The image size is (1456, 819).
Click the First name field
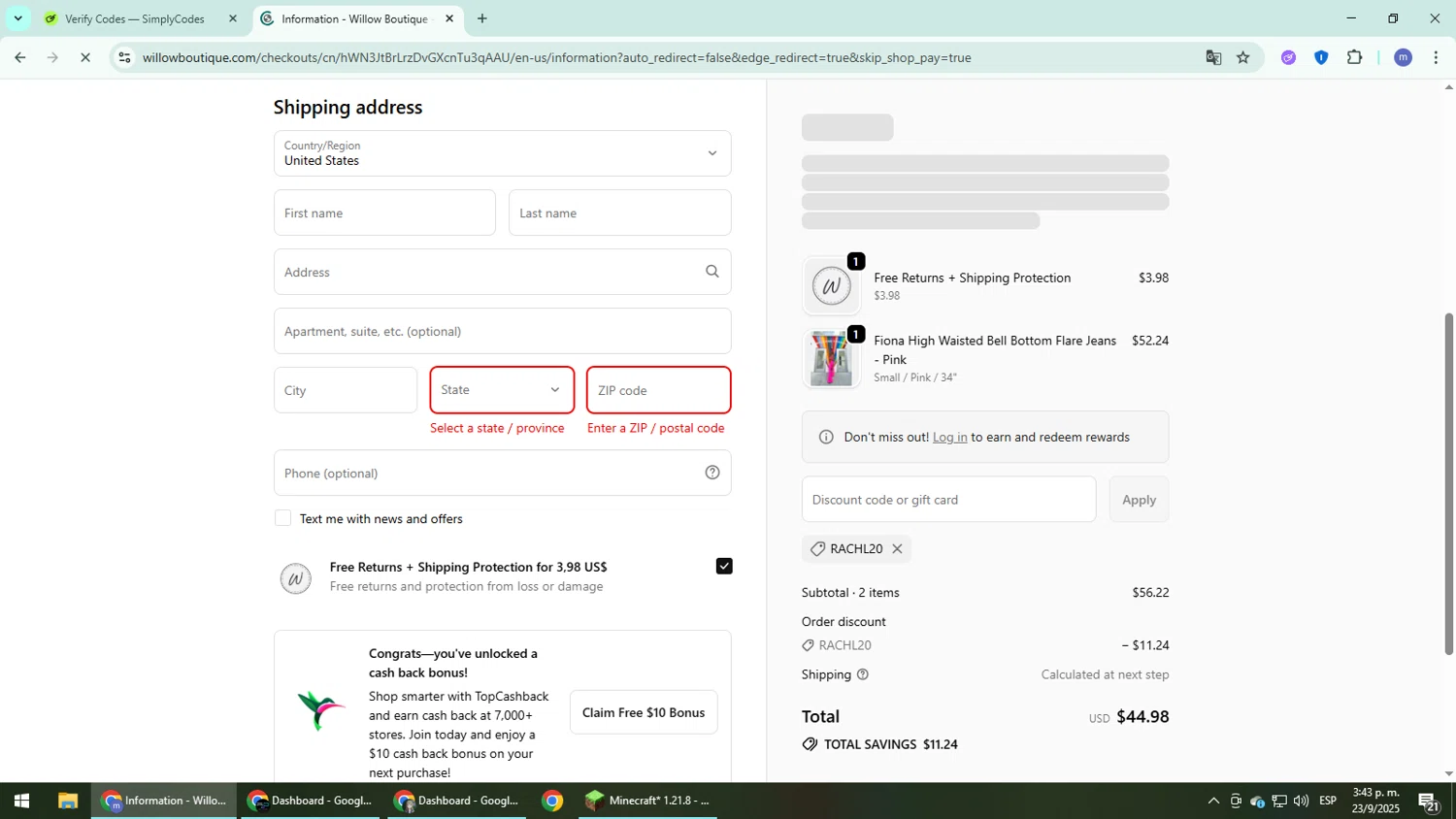384,213
